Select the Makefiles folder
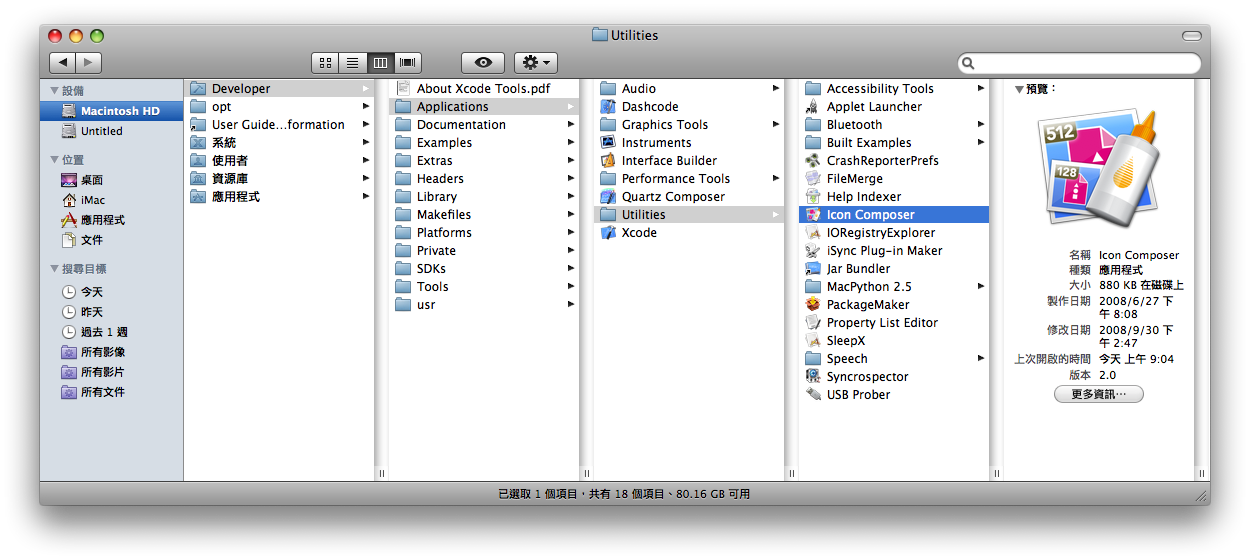The height and width of the screenshot is (560, 1250). click(484, 215)
